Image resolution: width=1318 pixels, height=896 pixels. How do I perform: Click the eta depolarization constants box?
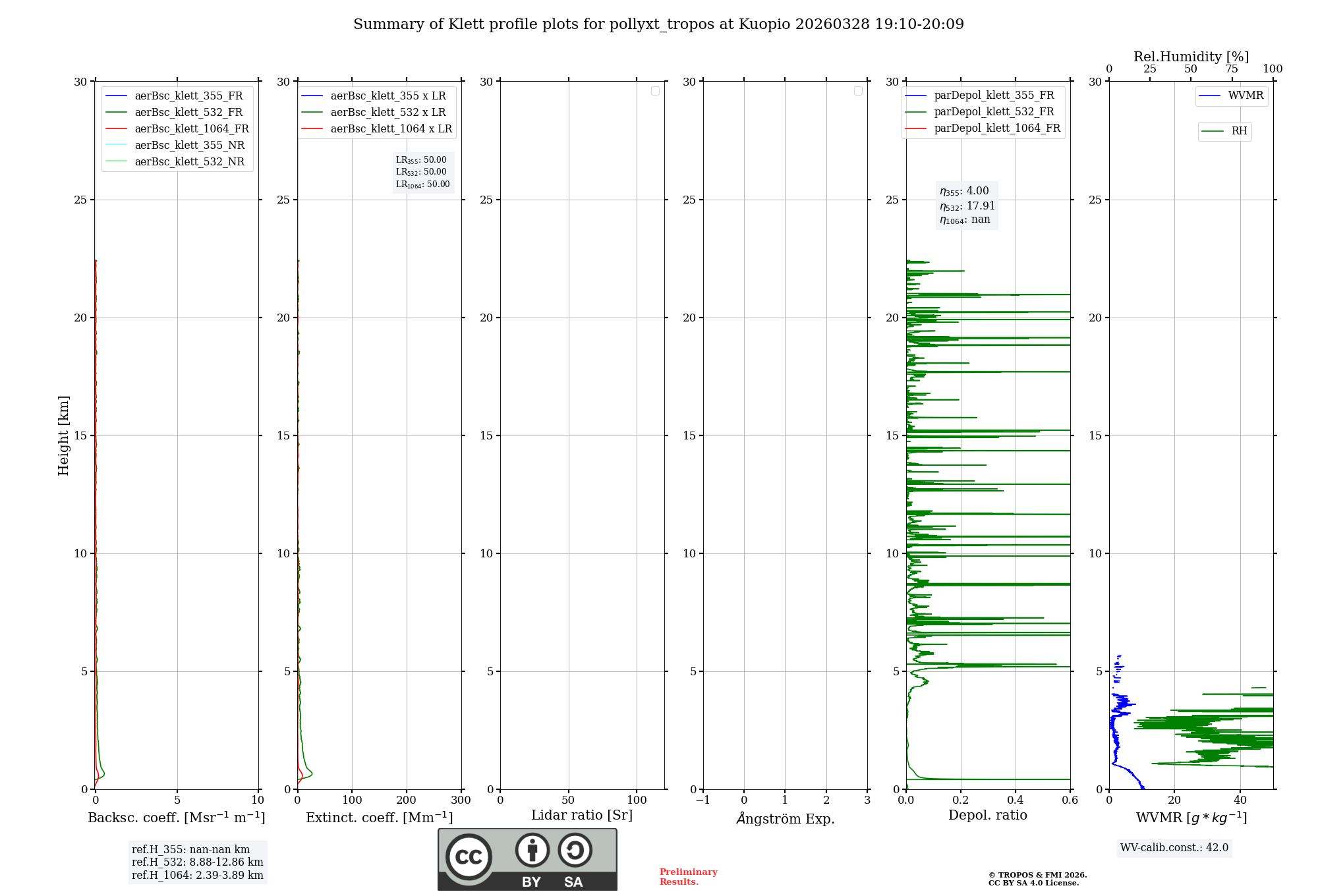coord(966,206)
